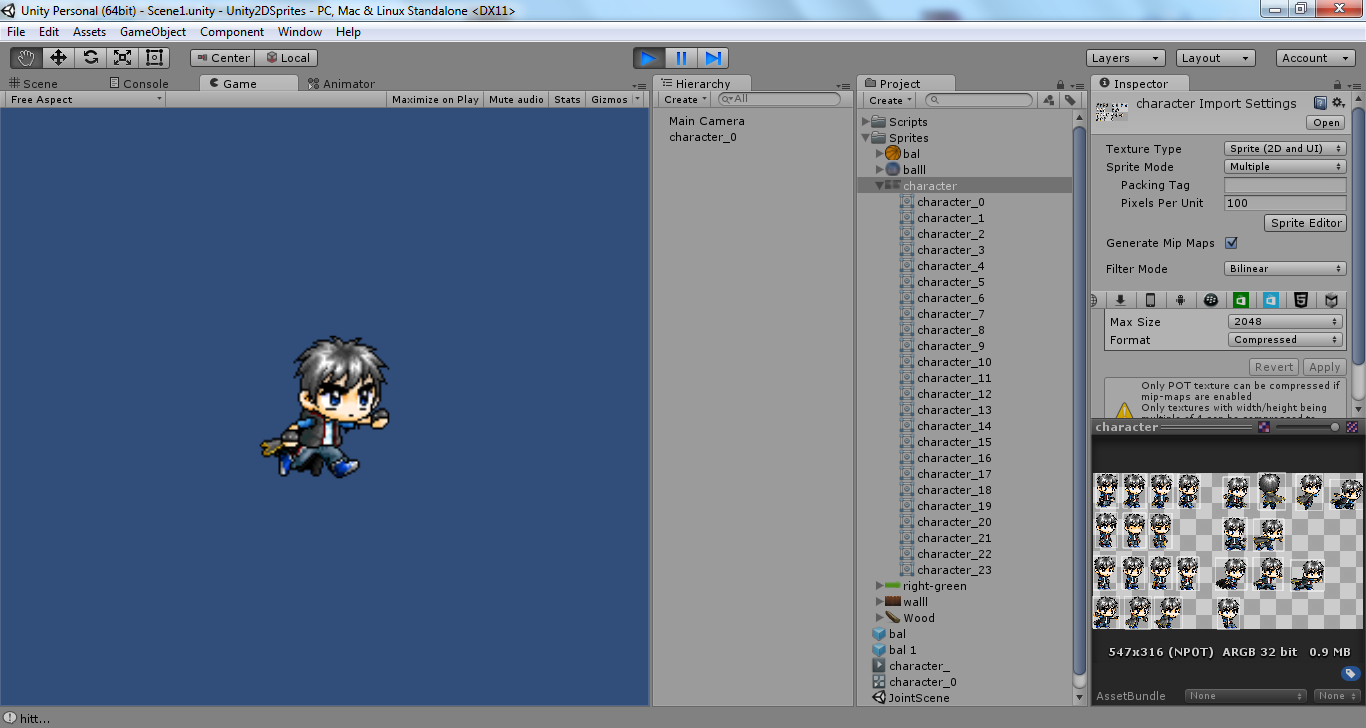
Task: Toggle Local/Global handle rotation button
Action: click(286, 58)
